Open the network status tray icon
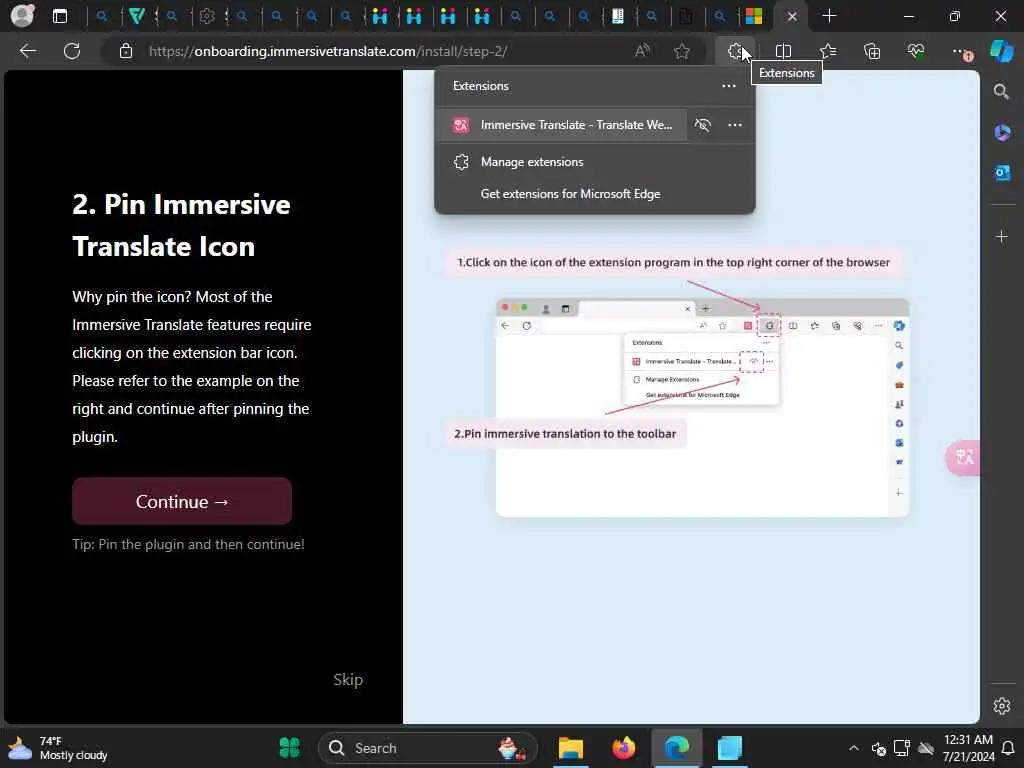The height and width of the screenshot is (768, 1024). coord(902,748)
